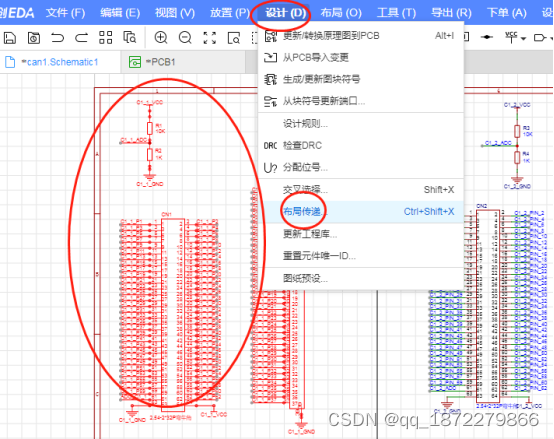This screenshot has width=554, height=439.
Task: Choose 重置元件唯一ID menu entry
Action: coord(361,255)
